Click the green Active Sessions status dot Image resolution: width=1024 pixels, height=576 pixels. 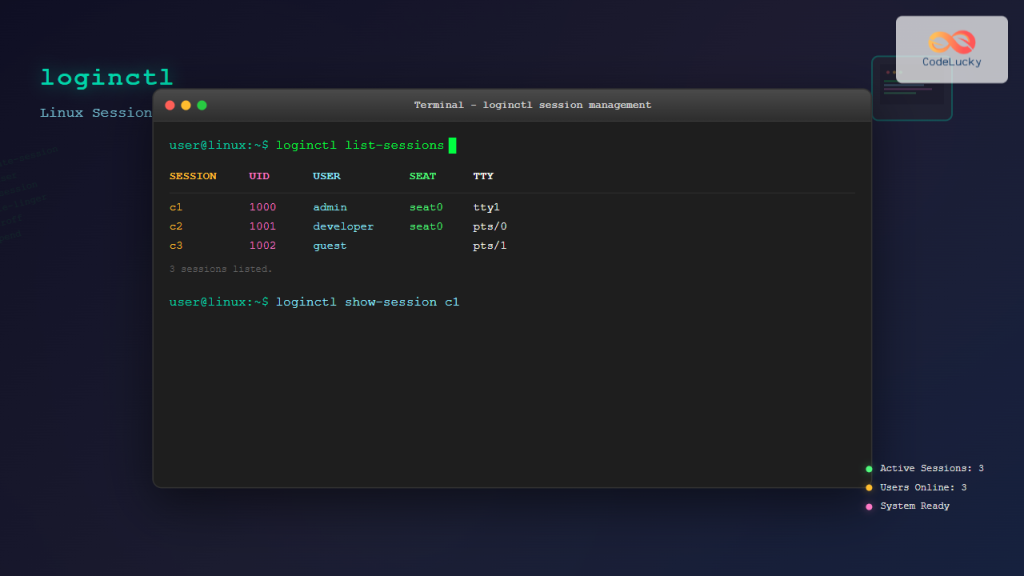click(x=868, y=468)
